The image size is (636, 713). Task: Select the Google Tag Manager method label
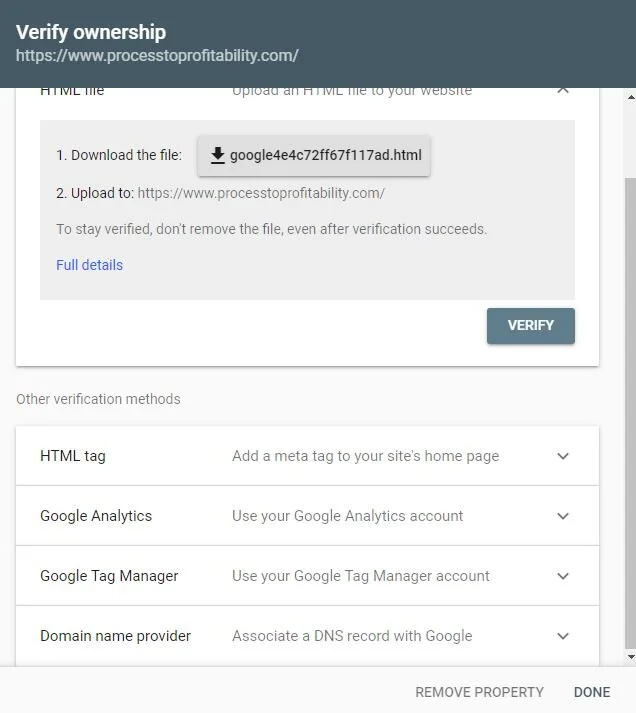pyautogui.click(x=109, y=576)
